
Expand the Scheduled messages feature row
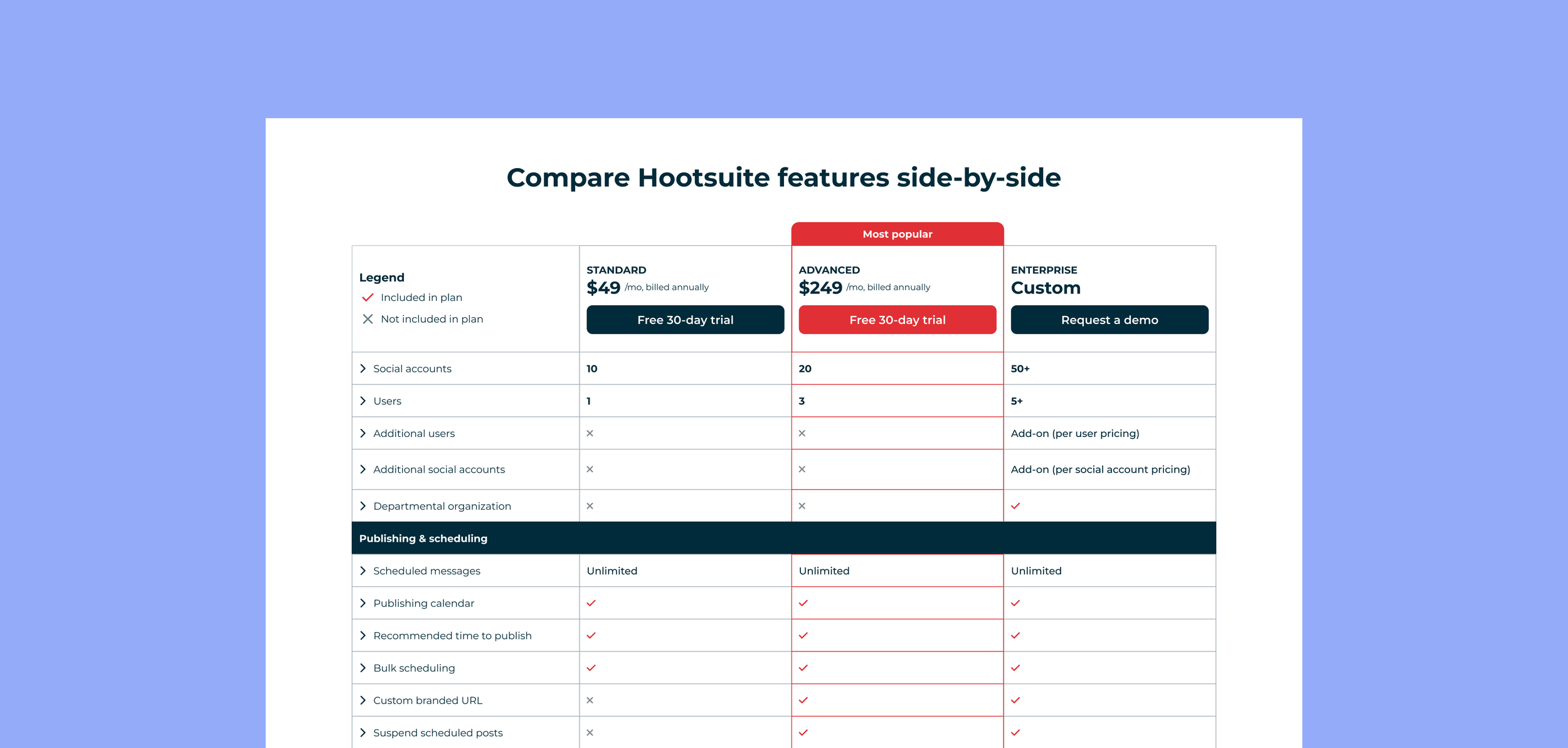click(363, 571)
